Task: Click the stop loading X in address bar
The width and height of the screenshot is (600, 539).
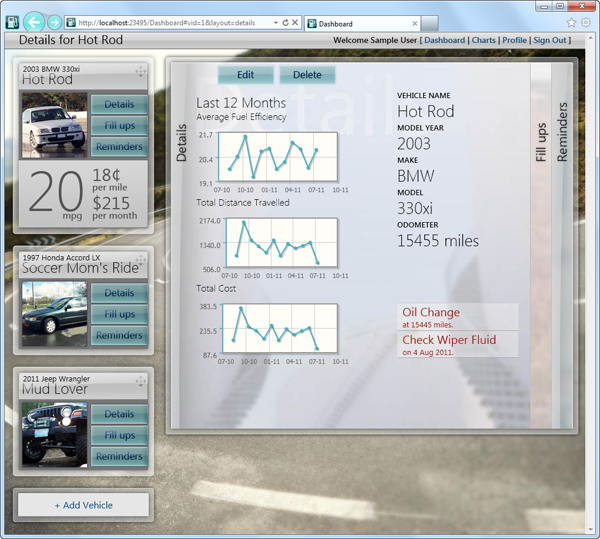Action: tap(295, 23)
